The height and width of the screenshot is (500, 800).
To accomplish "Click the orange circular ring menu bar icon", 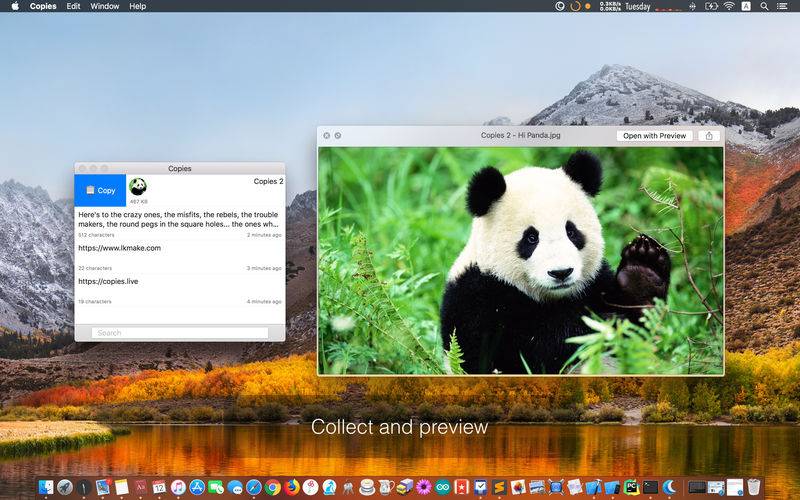I will coord(575,6).
